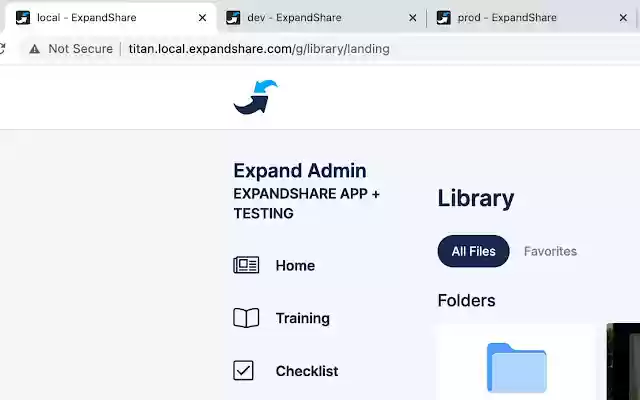
Task: Click the Checklist checkmark icon
Action: (243, 370)
